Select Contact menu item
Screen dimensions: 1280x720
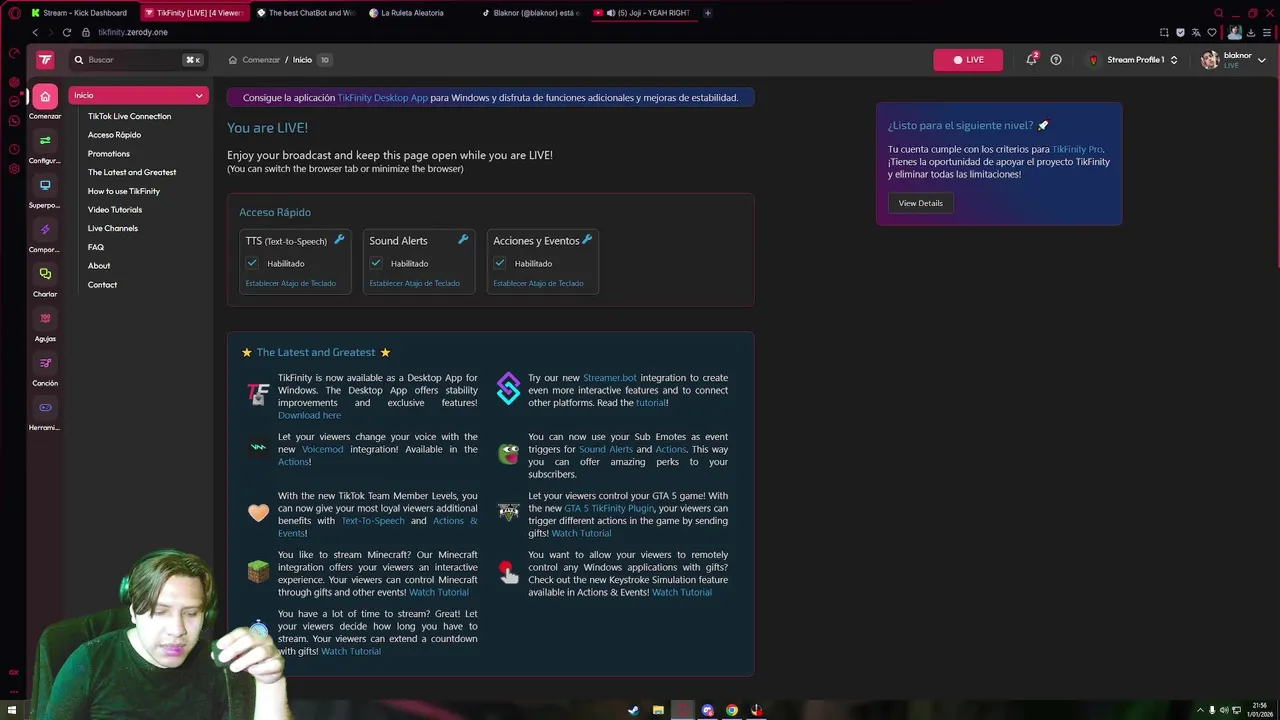(102, 285)
